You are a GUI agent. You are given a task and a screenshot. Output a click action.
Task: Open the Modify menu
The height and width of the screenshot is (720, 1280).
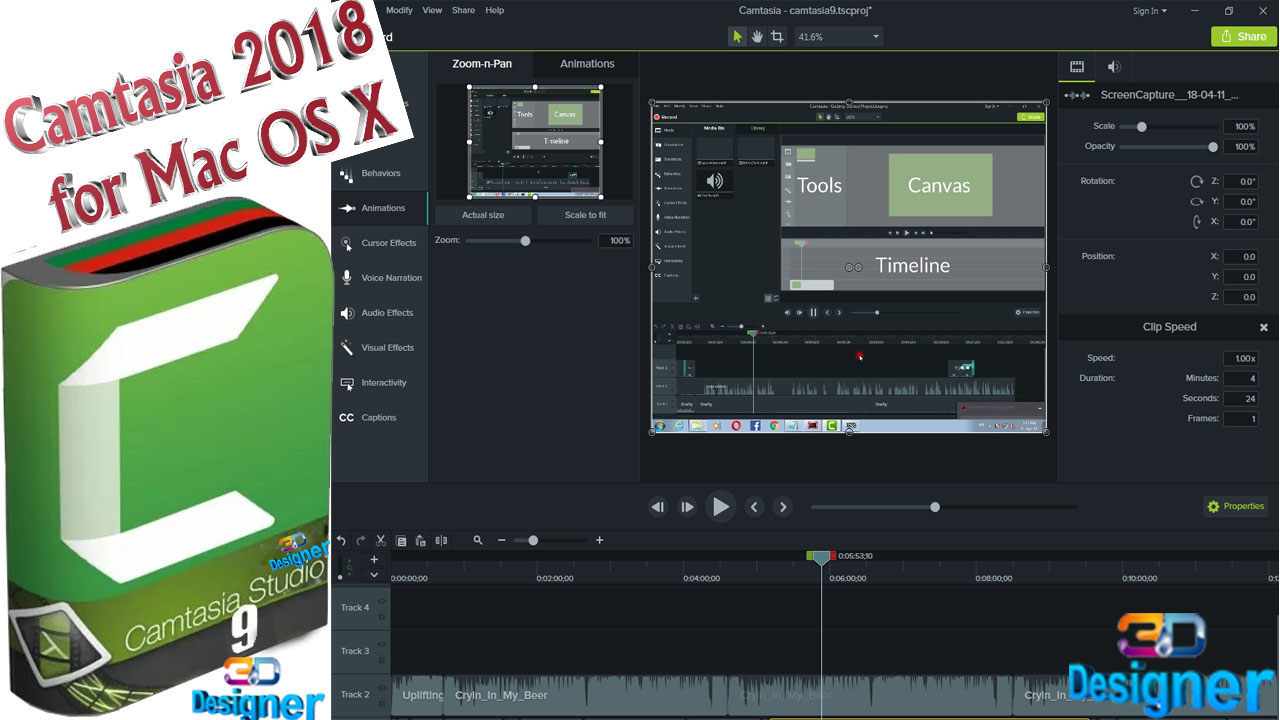click(x=399, y=10)
